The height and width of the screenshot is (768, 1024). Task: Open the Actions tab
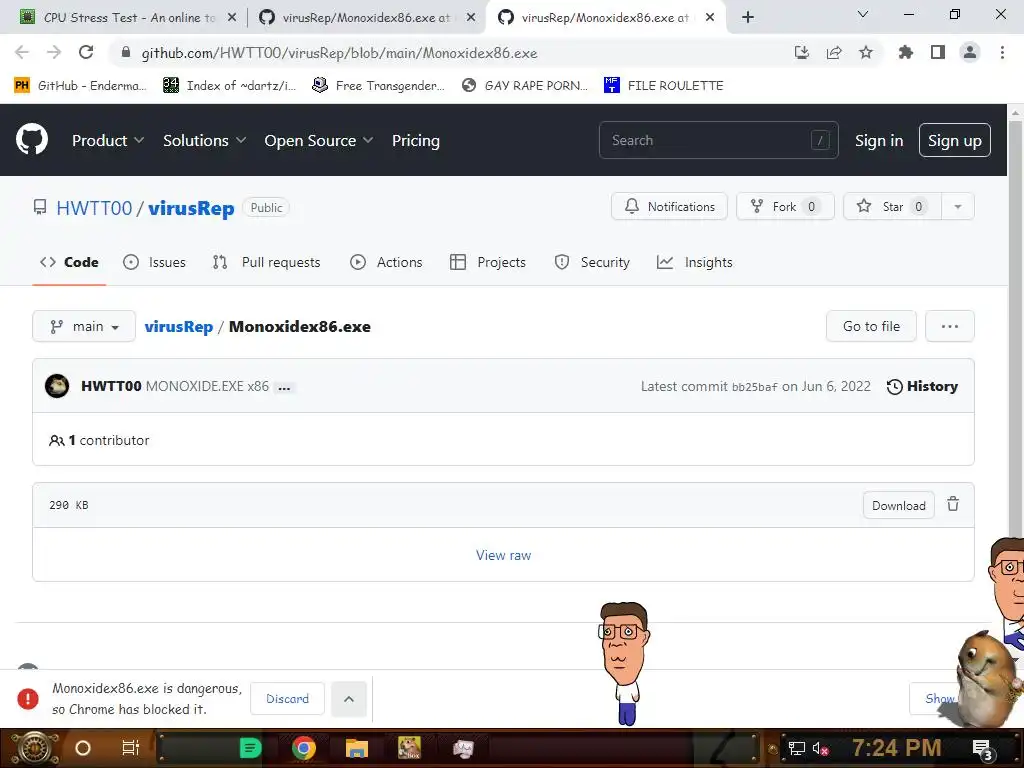point(386,262)
